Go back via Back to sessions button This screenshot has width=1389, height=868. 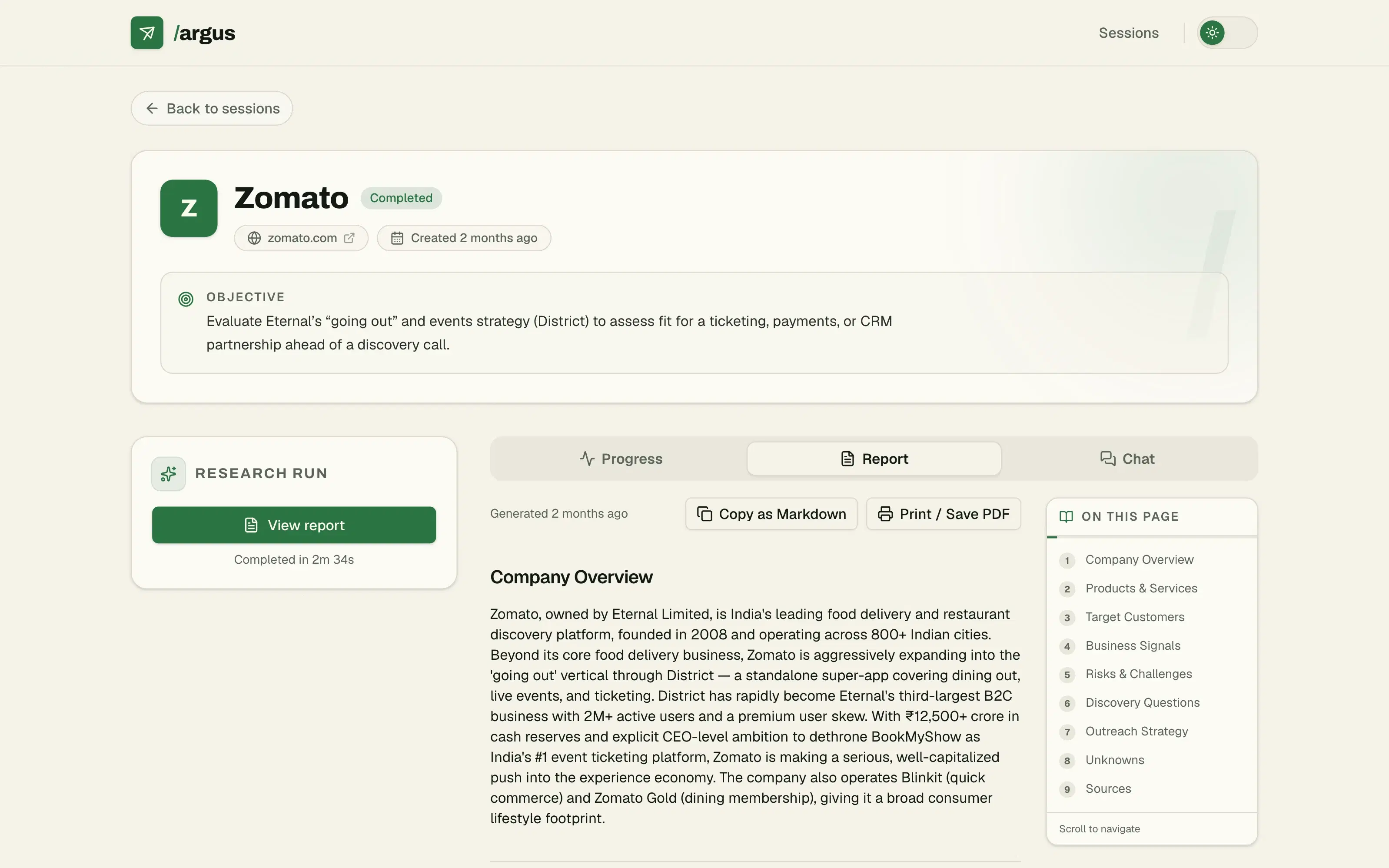[x=212, y=109]
